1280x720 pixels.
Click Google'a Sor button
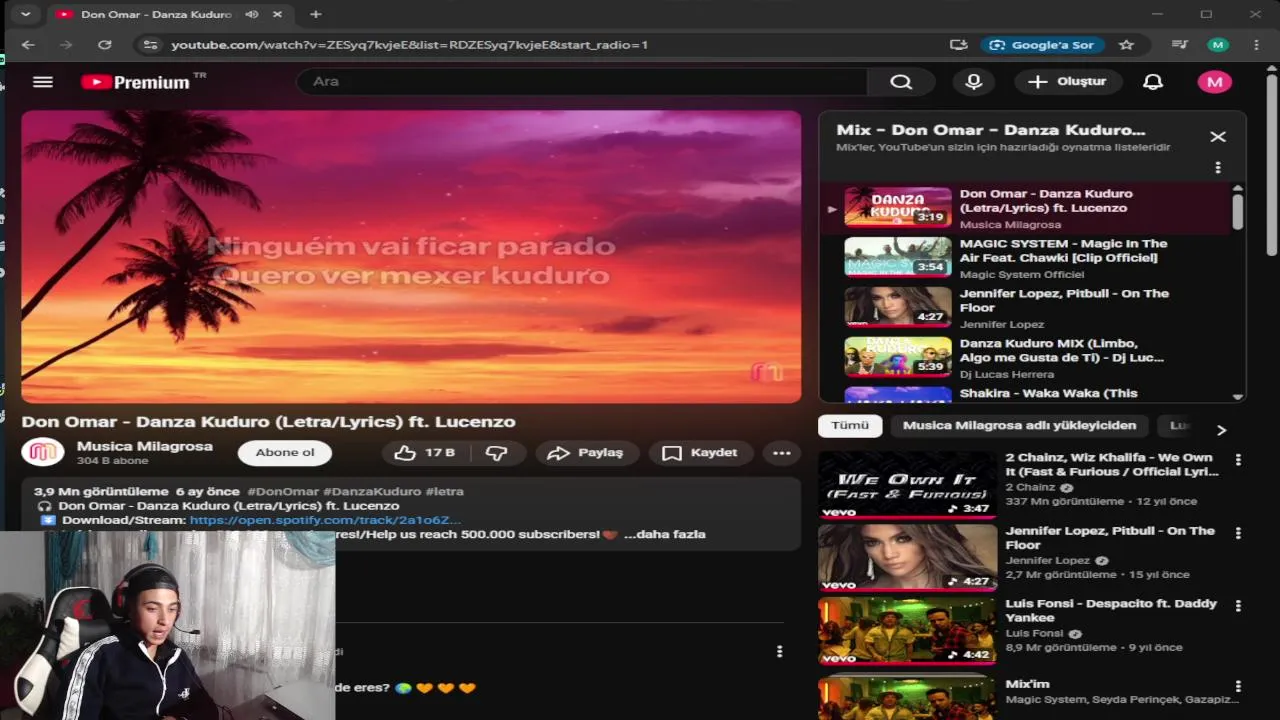click(x=1043, y=45)
